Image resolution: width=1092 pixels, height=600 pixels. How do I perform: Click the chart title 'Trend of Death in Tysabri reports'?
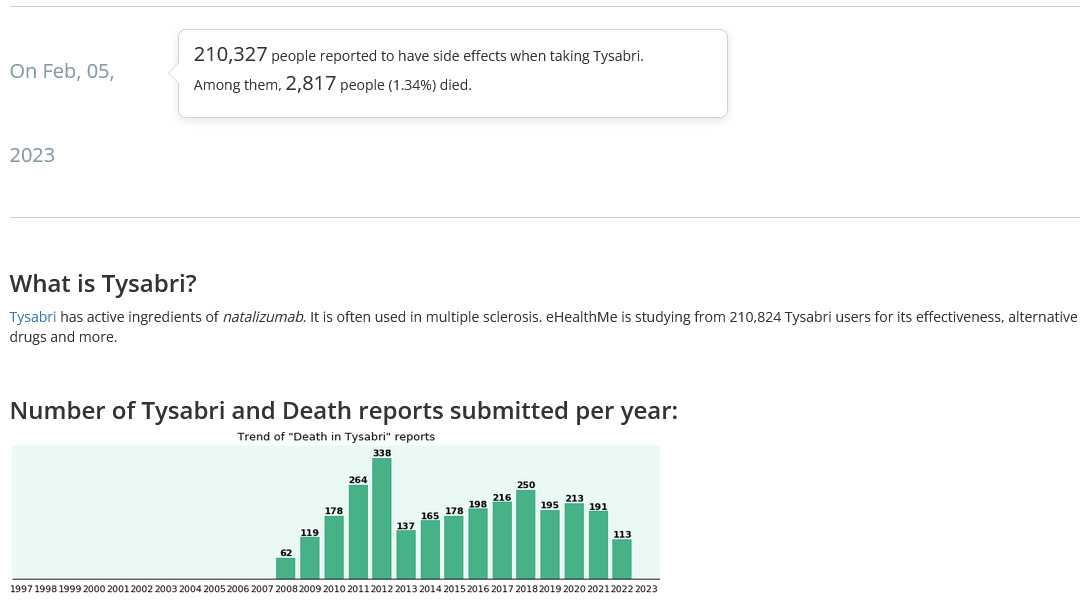pyautogui.click(x=336, y=436)
